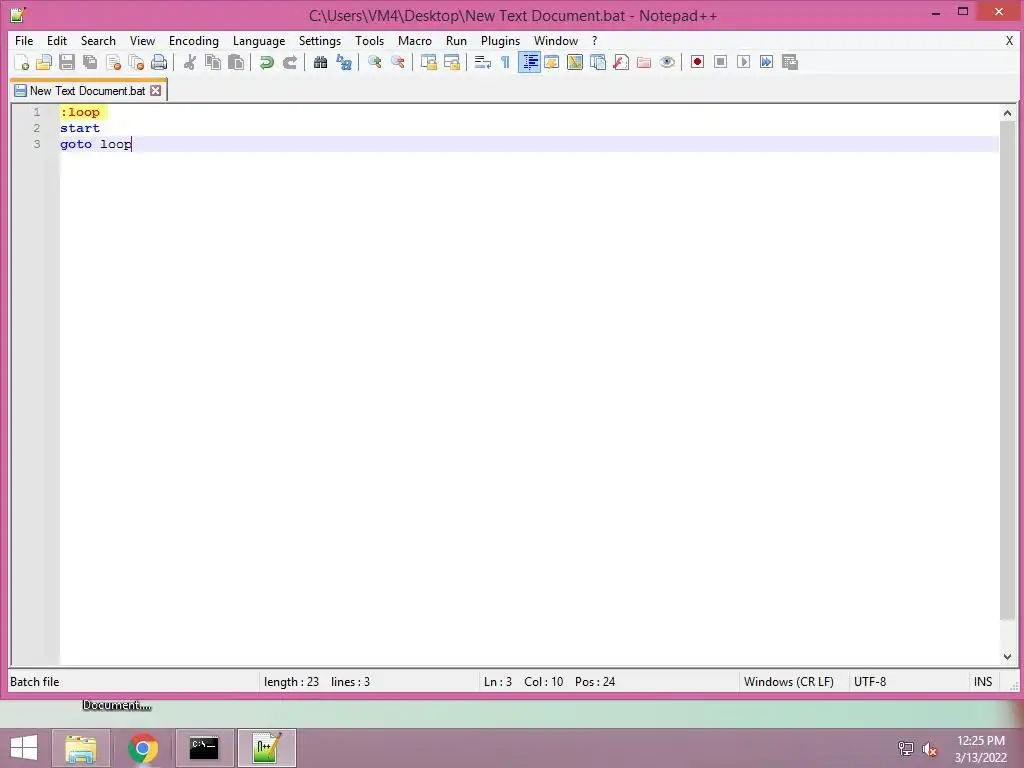1024x768 pixels.
Task: Click line number 2 in the margin
Action: (37, 128)
